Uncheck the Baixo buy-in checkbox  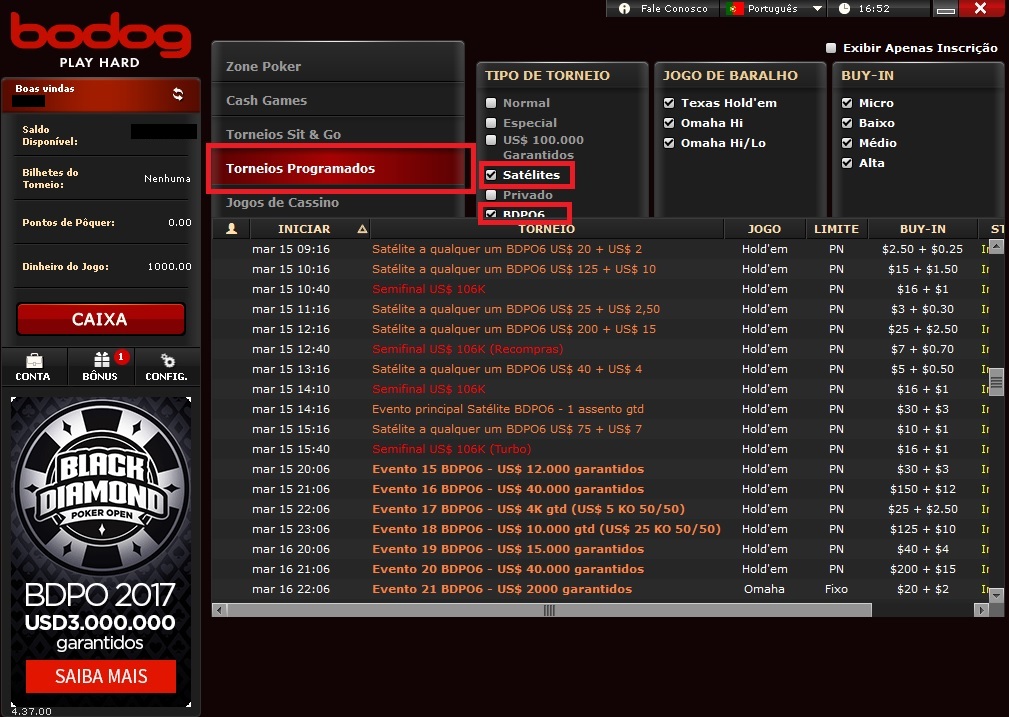[x=847, y=123]
